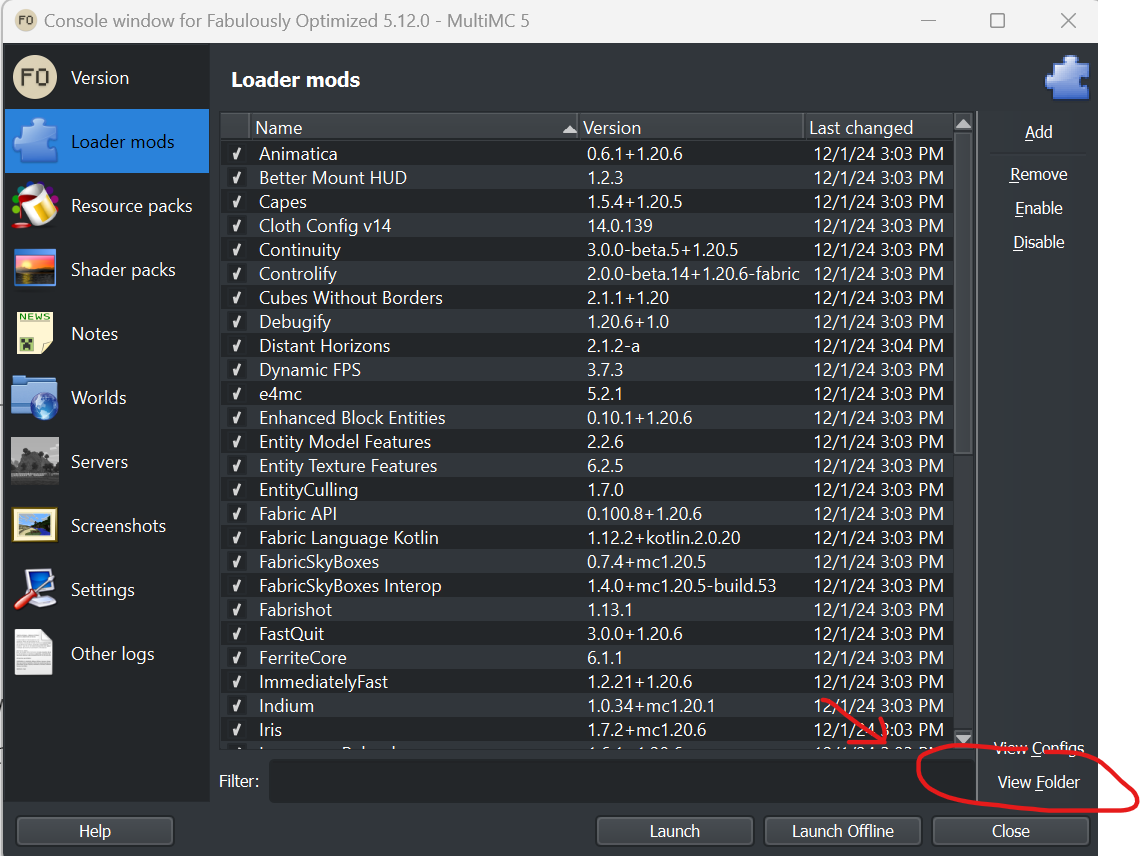
Task: Select the FastQuit mod name
Action: click(x=291, y=635)
